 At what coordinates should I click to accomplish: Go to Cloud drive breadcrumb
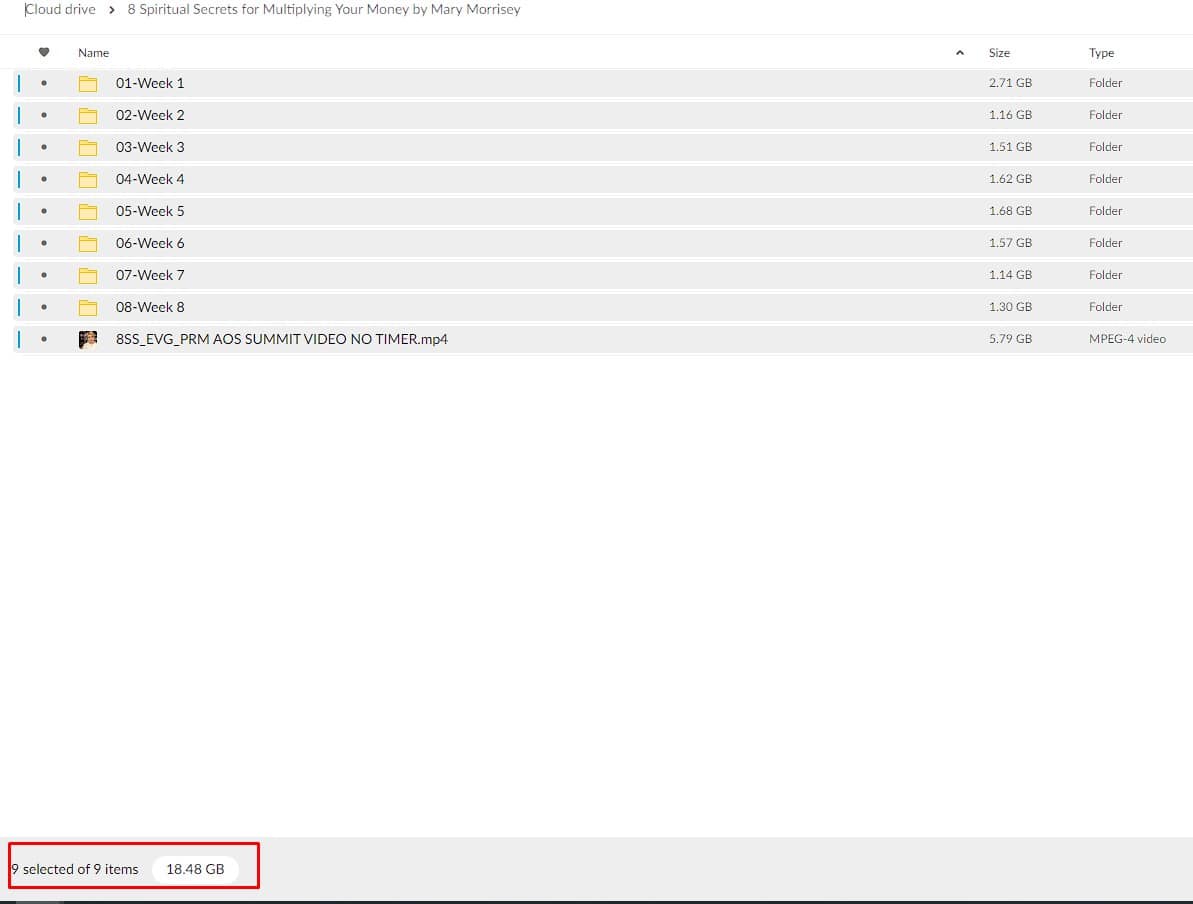[60, 10]
